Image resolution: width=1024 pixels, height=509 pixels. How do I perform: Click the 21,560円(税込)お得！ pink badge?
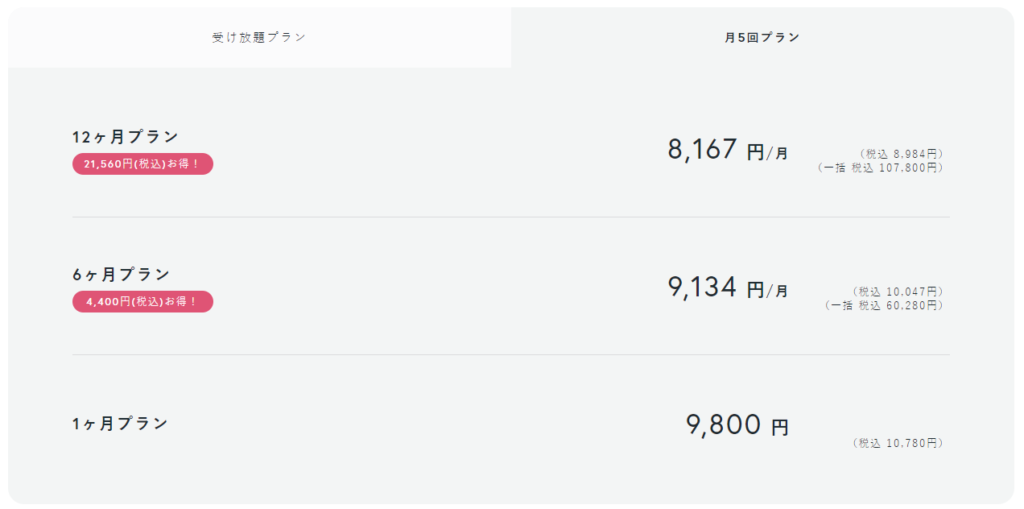tap(142, 164)
